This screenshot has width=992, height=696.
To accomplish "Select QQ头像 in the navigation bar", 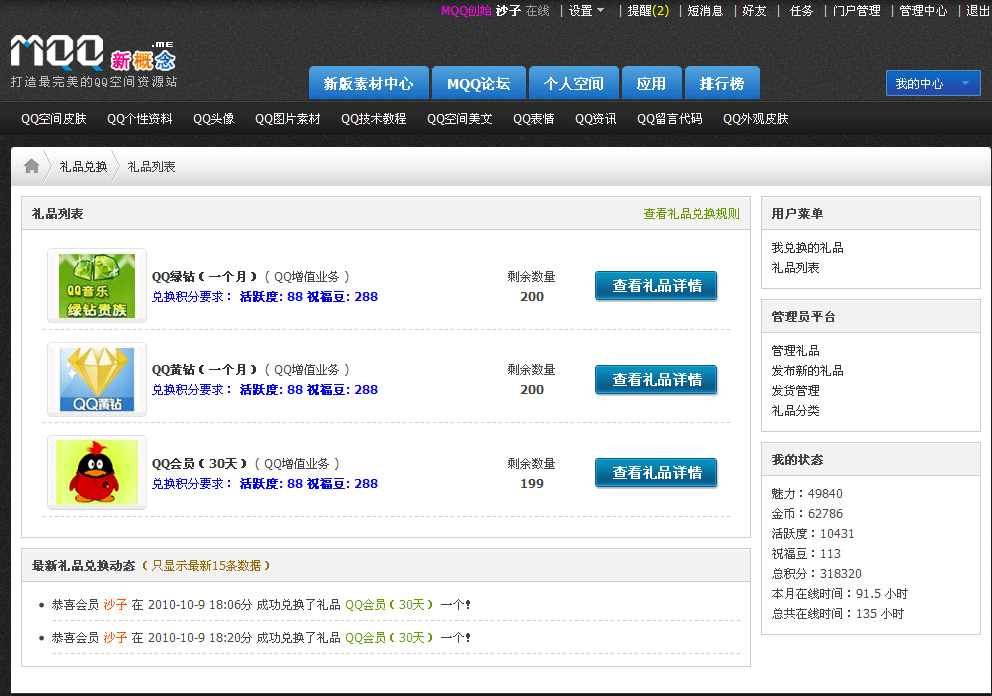I will [x=214, y=119].
